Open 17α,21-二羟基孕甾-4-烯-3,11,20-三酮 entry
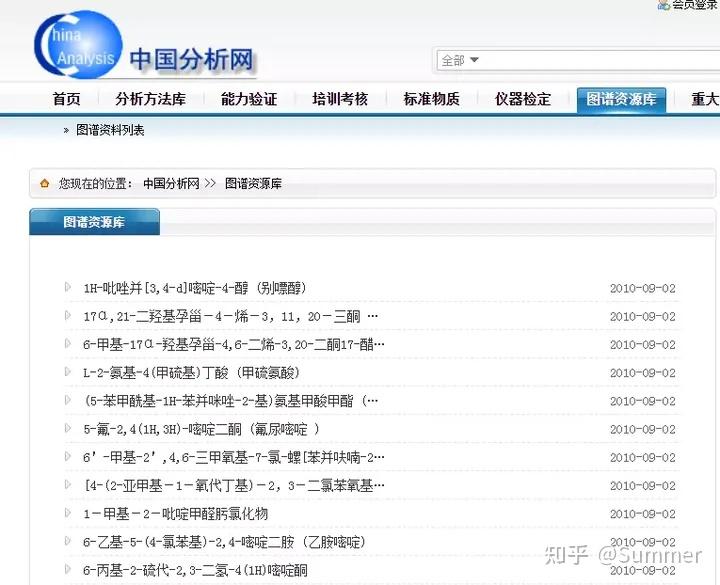This screenshot has width=720, height=585. click(x=231, y=316)
